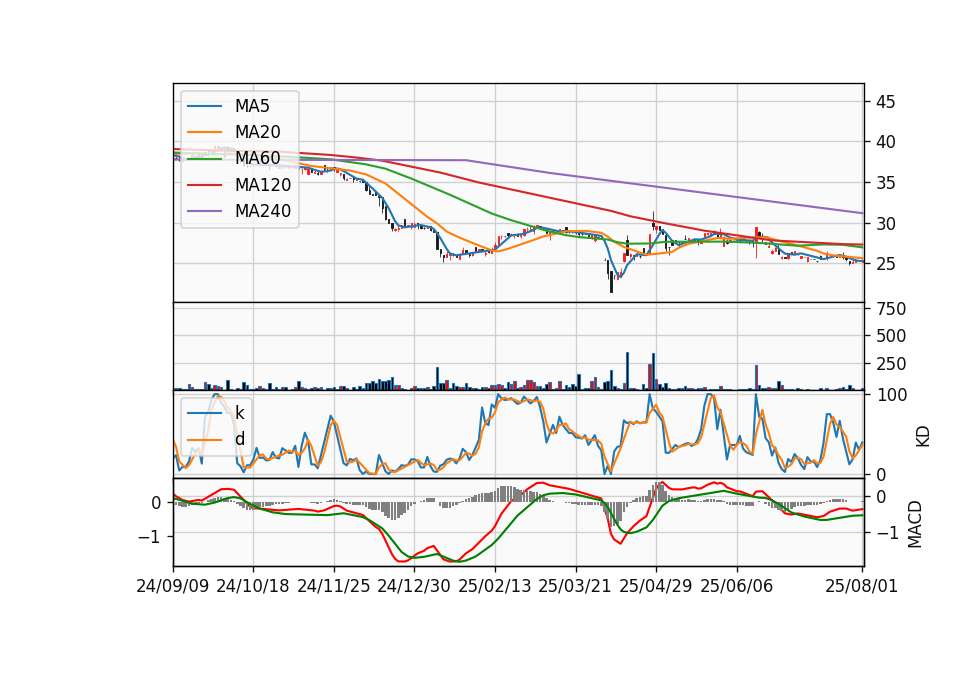Viewport: 960px width, 690px height.
Task: Click the volume spike bar in June 2025
Action: pyautogui.click(x=756, y=377)
